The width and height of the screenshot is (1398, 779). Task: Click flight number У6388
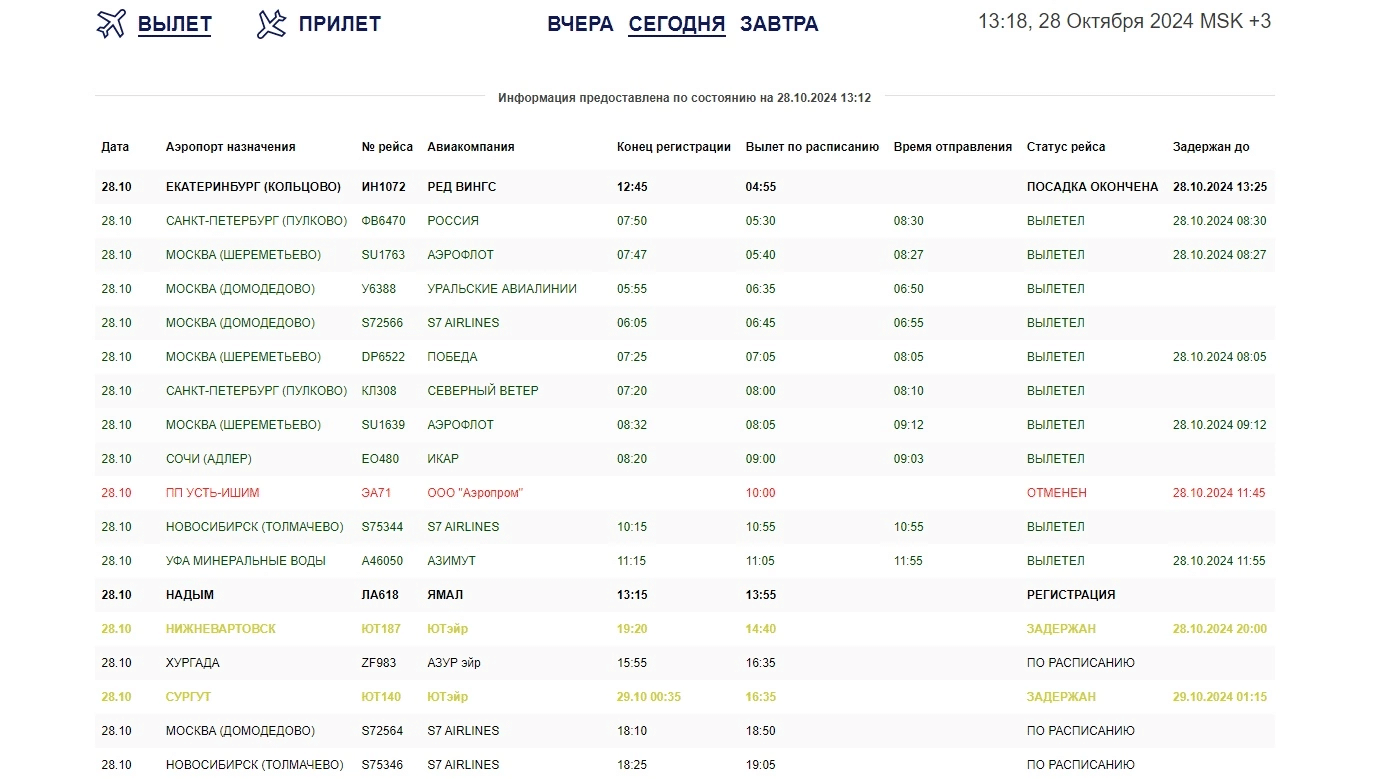[x=379, y=289]
